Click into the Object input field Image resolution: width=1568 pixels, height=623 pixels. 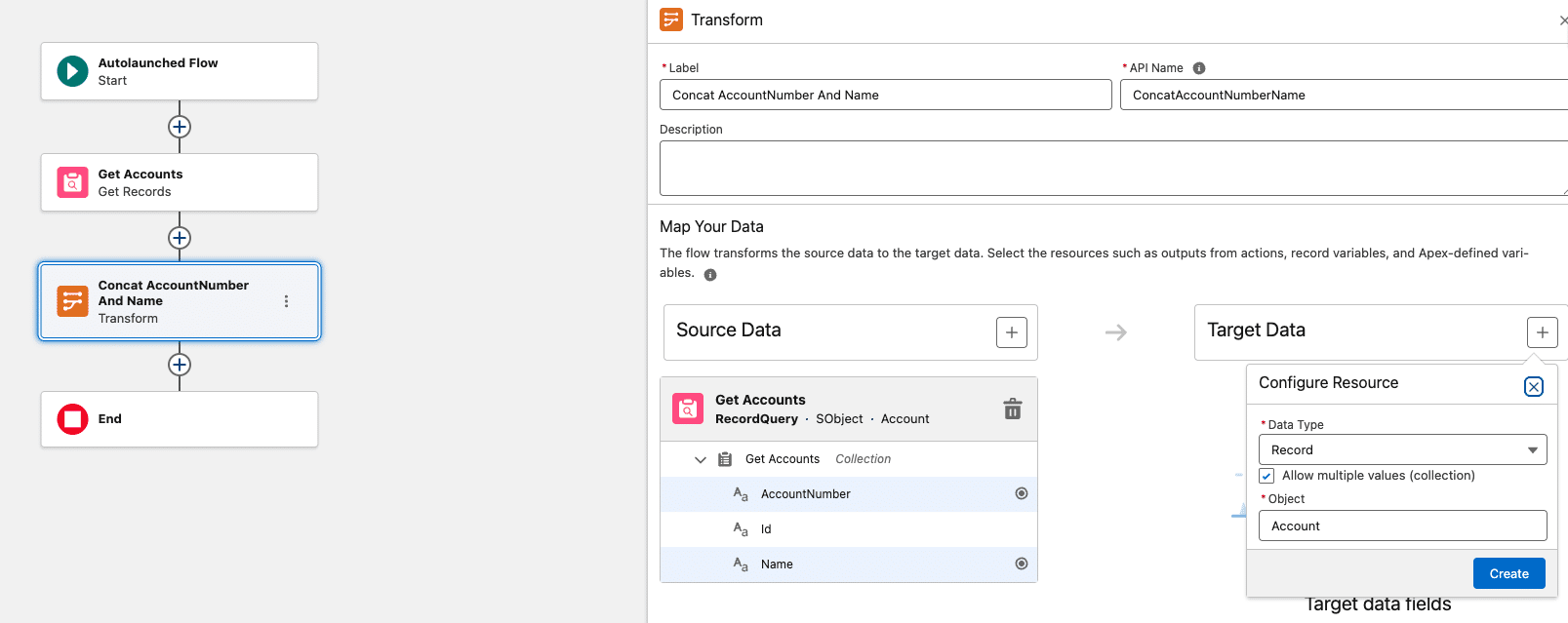pyautogui.click(x=1402, y=526)
